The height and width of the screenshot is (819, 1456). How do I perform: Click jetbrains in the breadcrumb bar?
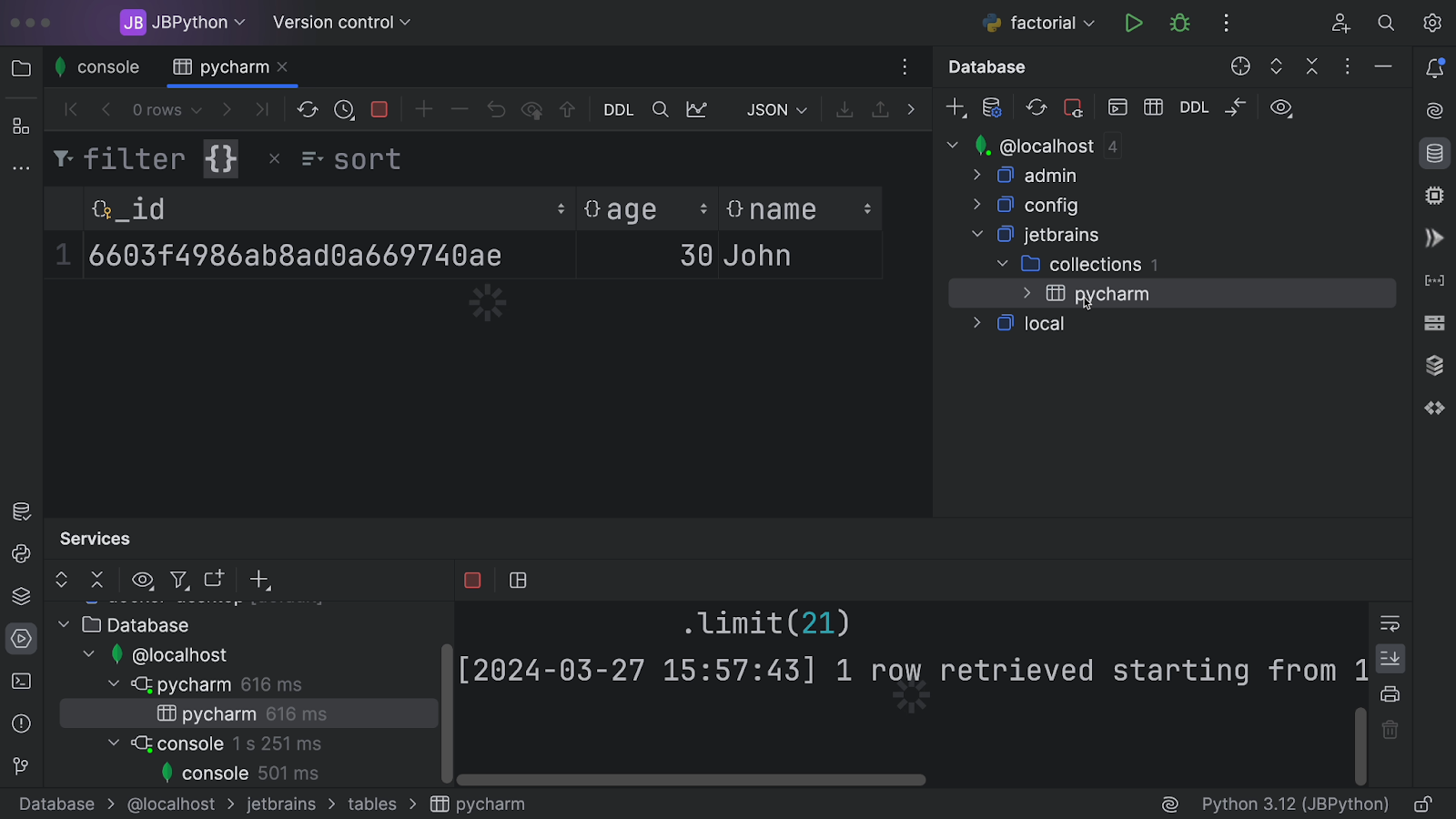pos(281,804)
